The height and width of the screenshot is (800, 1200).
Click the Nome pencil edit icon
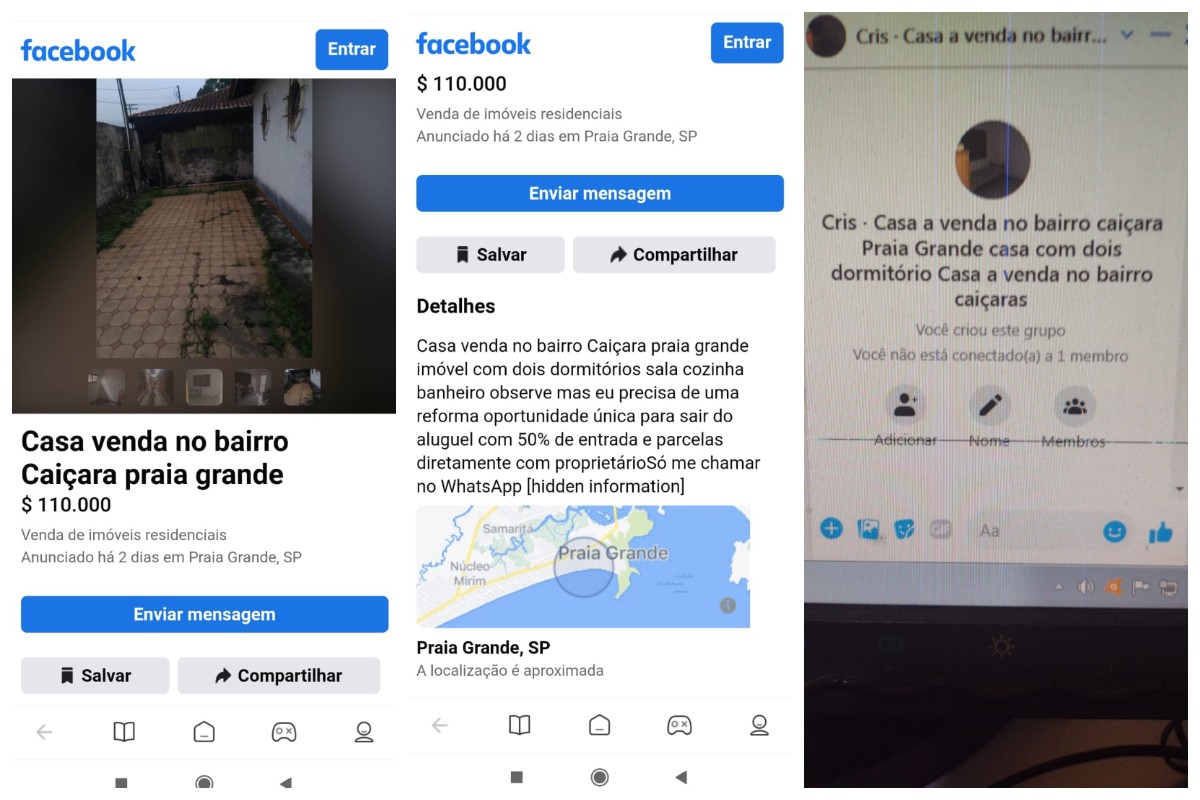(990, 406)
